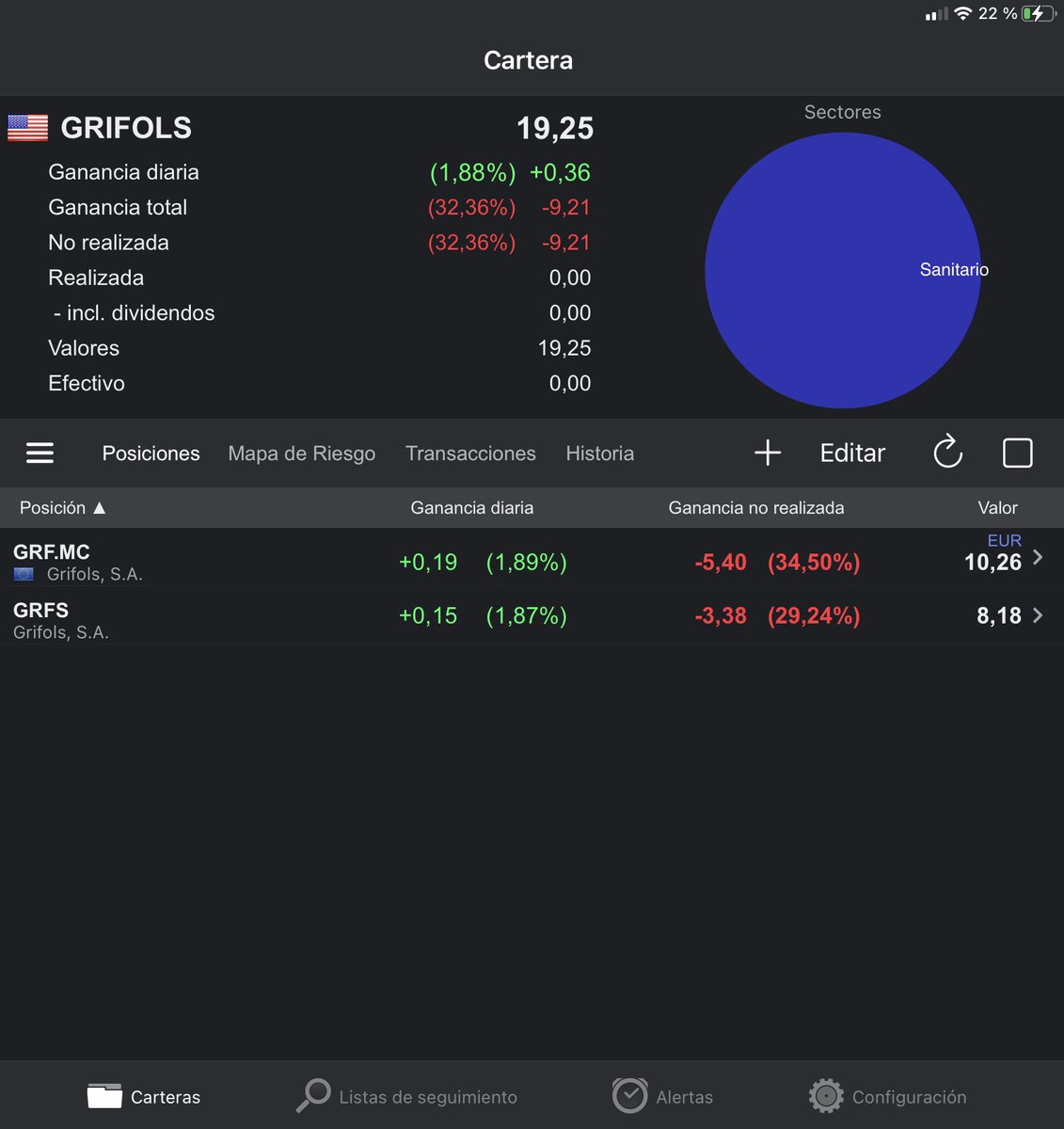Tap the battery indicator in status bar
Viewport: 1064px width, 1129px height.
point(1039,13)
